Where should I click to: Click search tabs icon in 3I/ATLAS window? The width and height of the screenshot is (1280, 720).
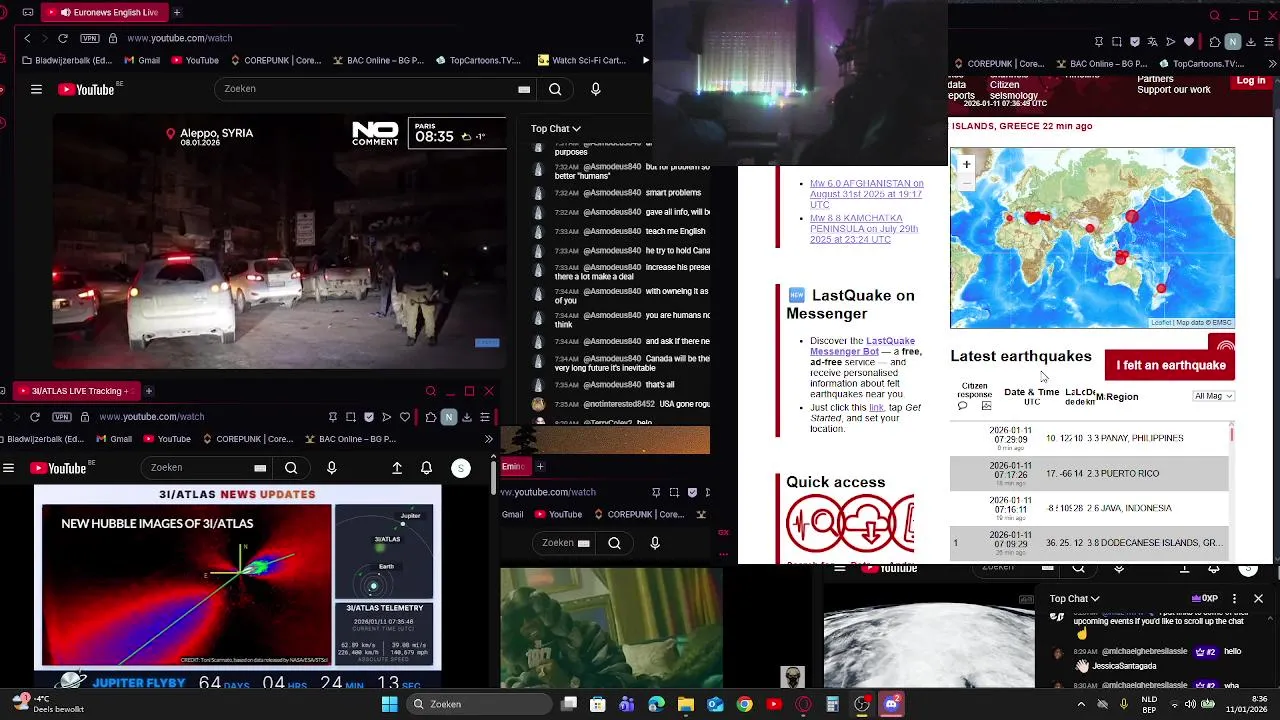coord(431,391)
